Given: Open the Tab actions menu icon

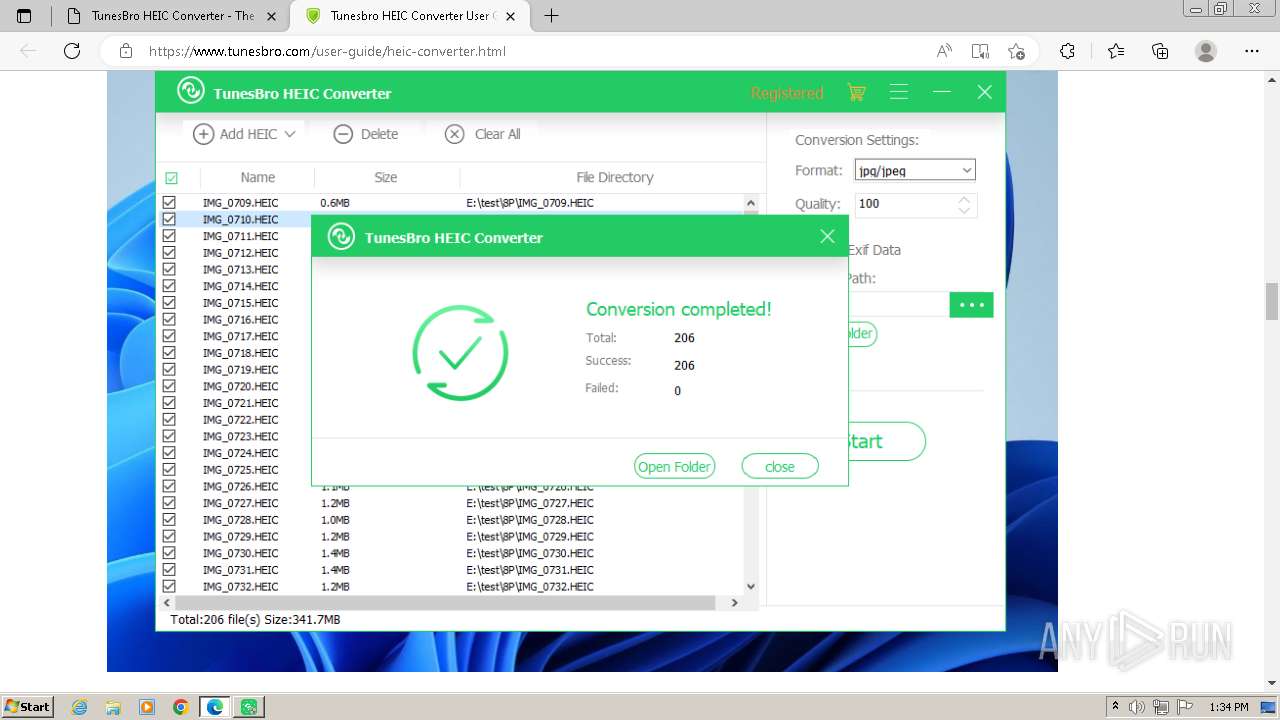Looking at the screenshot, I should (x=24, y=16).
